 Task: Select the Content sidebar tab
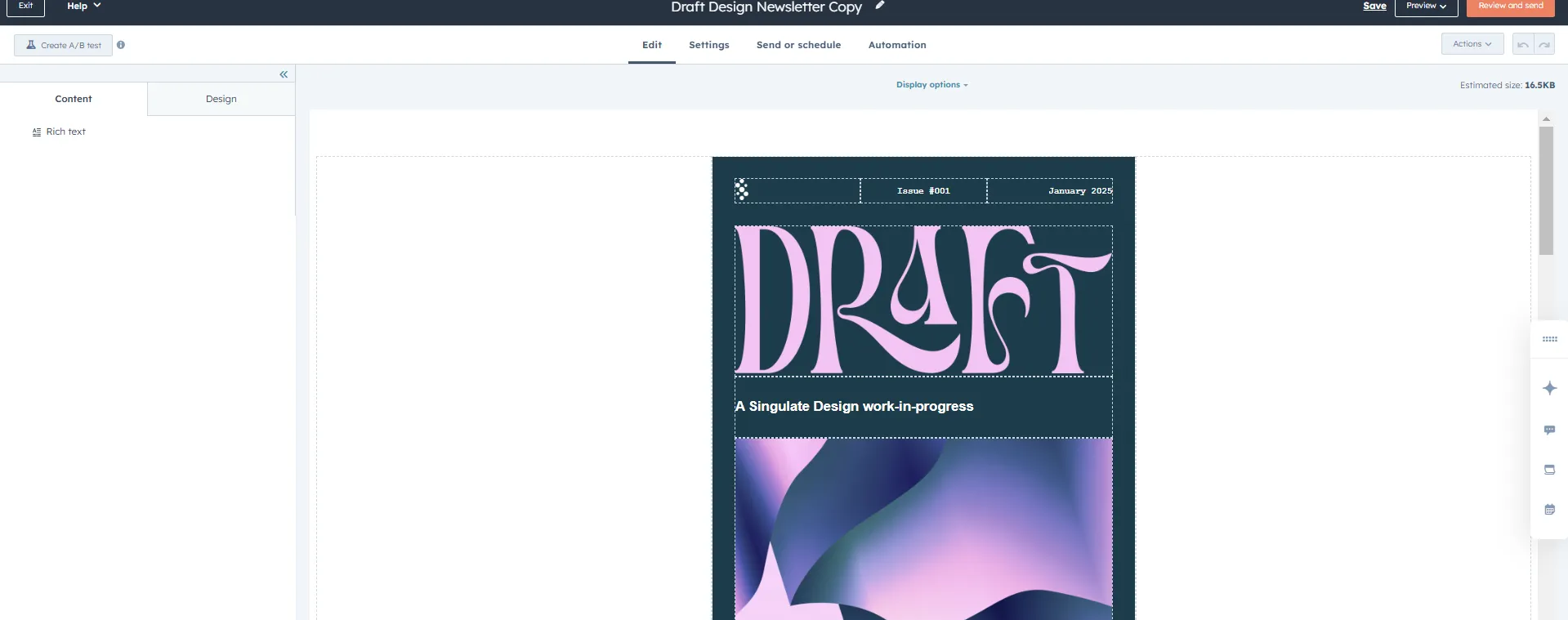click(x=74, y=99)
